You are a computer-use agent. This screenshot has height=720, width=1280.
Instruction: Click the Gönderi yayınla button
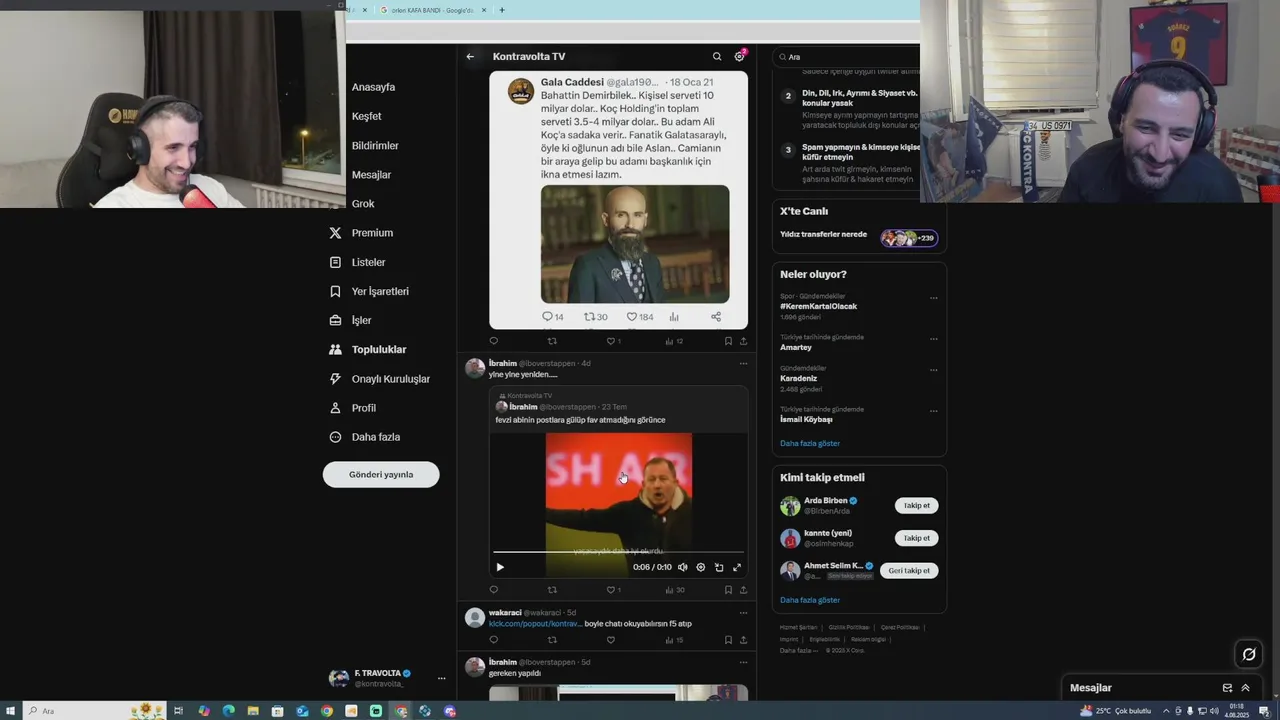(381, 474)
